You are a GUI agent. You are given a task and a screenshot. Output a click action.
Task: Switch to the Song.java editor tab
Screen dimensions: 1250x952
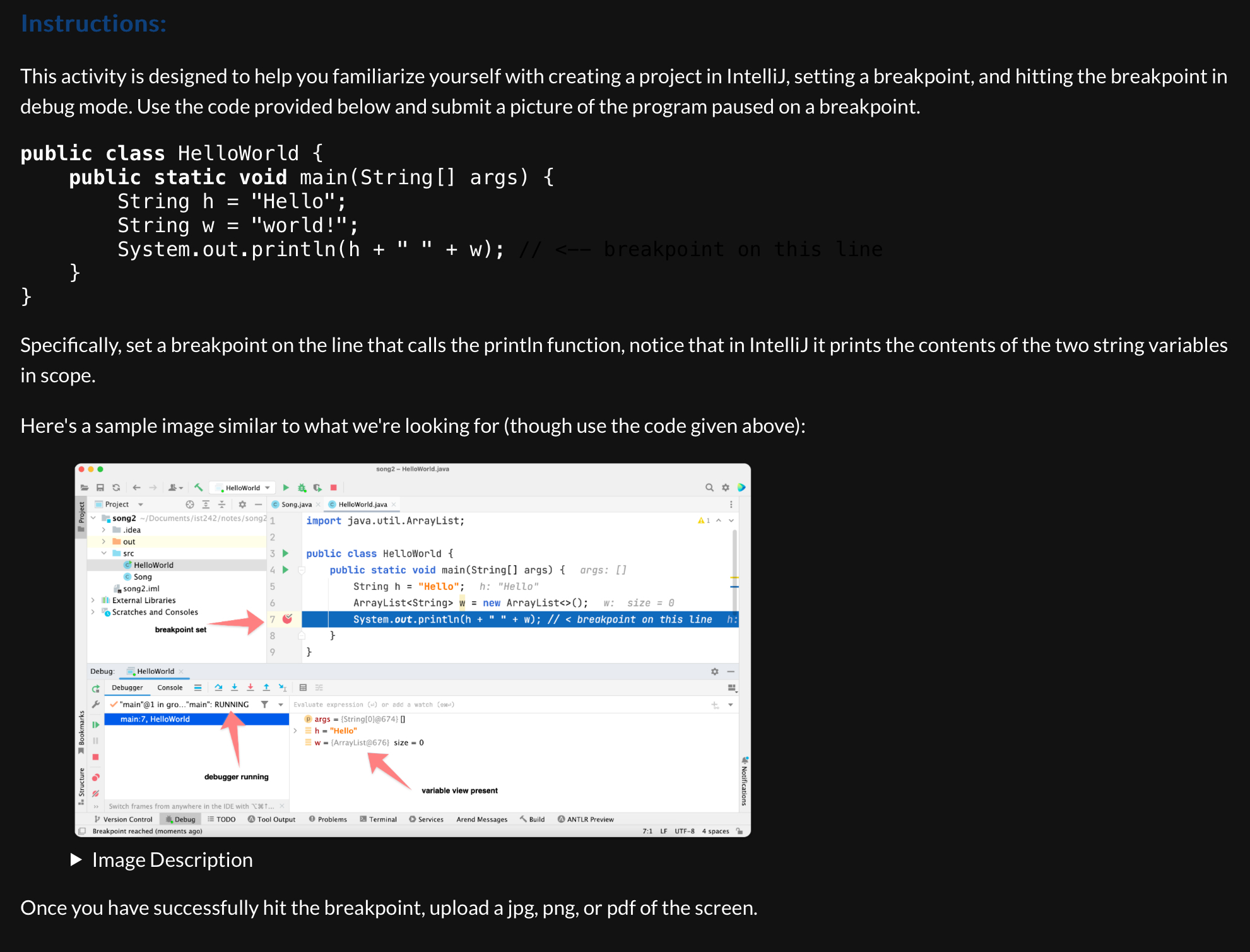[x=295, y=504]
